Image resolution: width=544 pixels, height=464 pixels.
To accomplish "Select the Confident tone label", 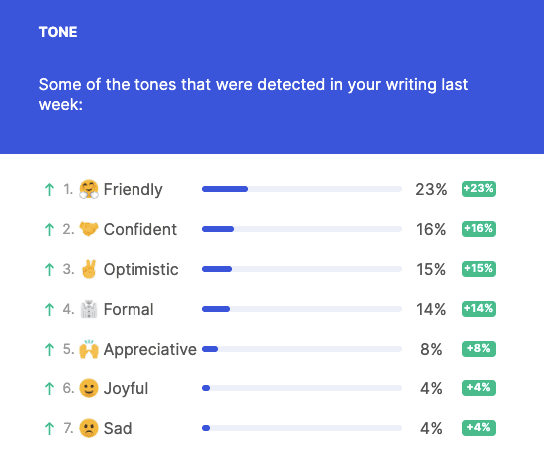I will pos(140,229).
